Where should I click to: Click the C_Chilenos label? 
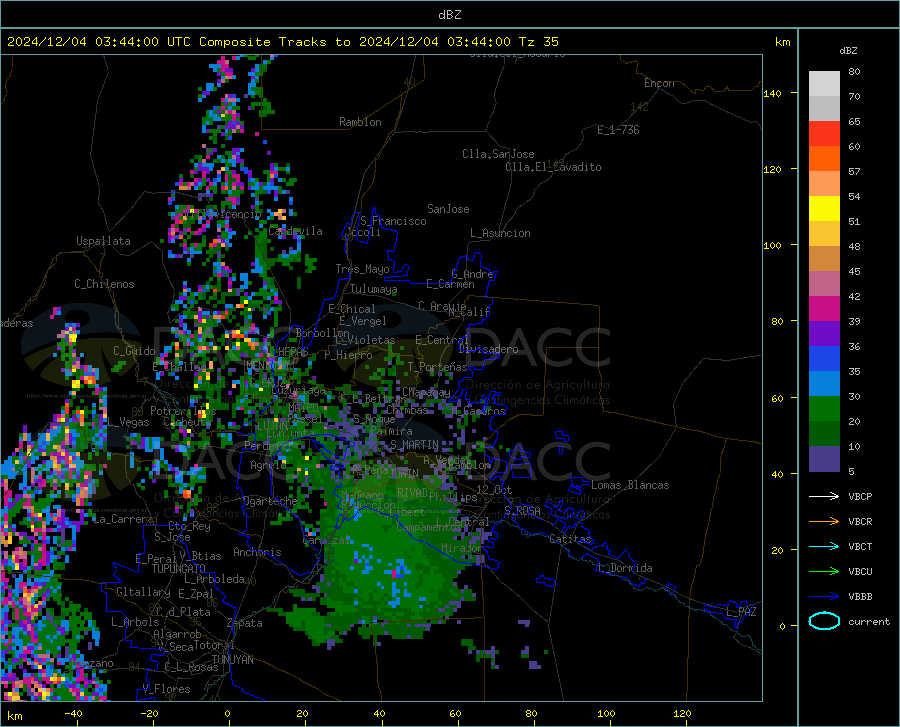click(x=104, y=284)
